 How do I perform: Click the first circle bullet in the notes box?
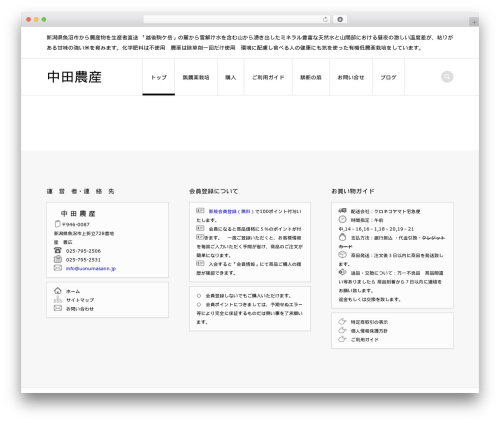(x=199, y=296)
